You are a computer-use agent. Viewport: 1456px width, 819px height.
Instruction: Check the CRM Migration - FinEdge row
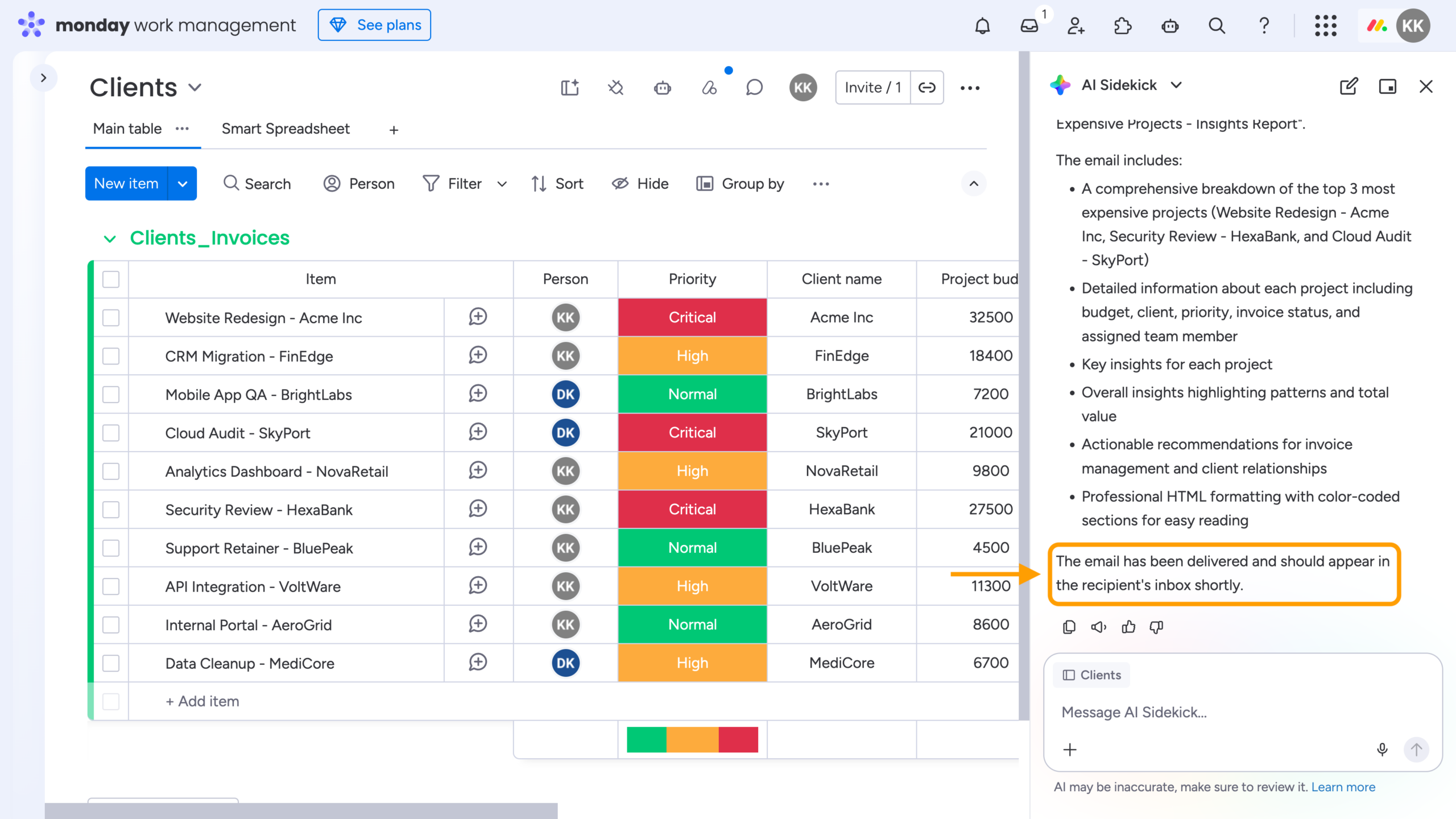[x=111, y=356]
